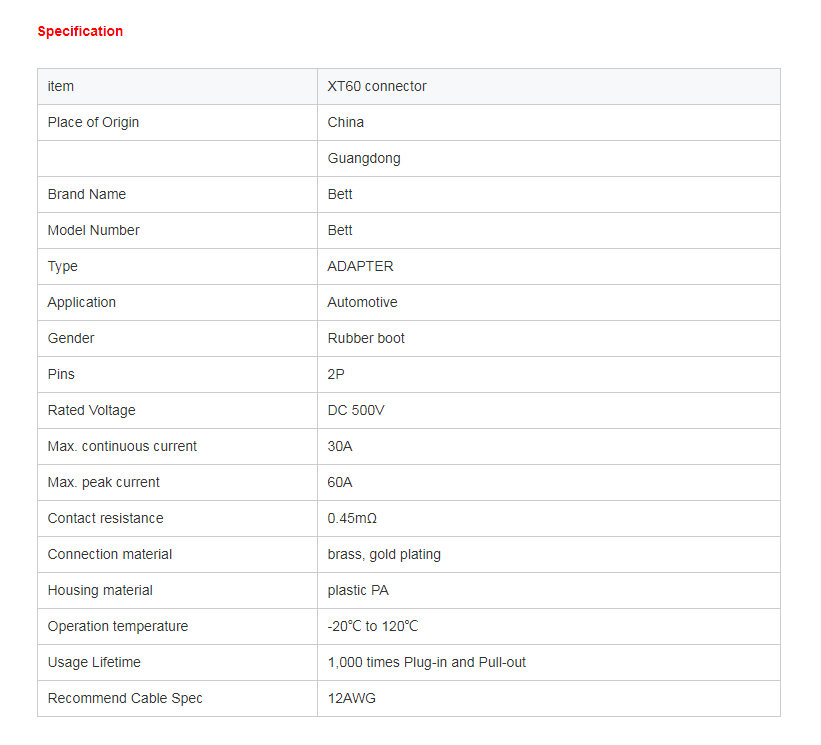The width and height of the screenshot is (821, 745).
Task: Click the Place of Origin label
Action: pos(93,123)
